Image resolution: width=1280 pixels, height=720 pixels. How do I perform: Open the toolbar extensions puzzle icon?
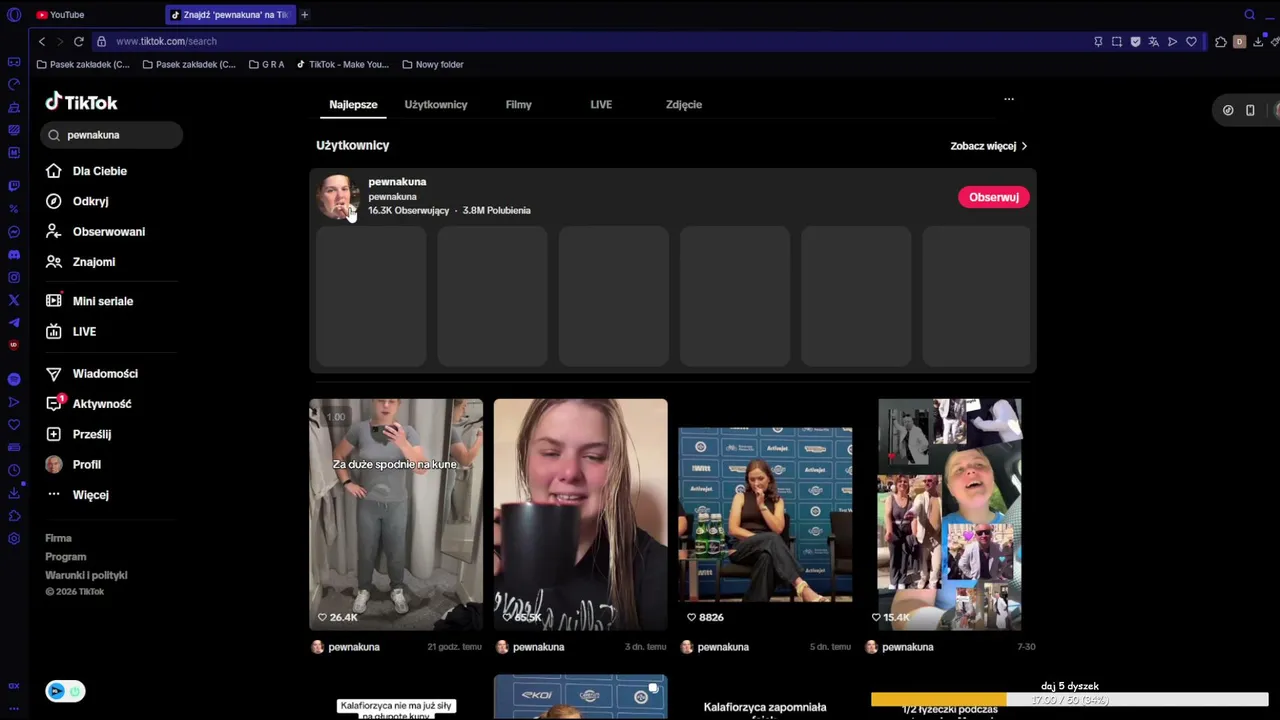(1221, 42)
